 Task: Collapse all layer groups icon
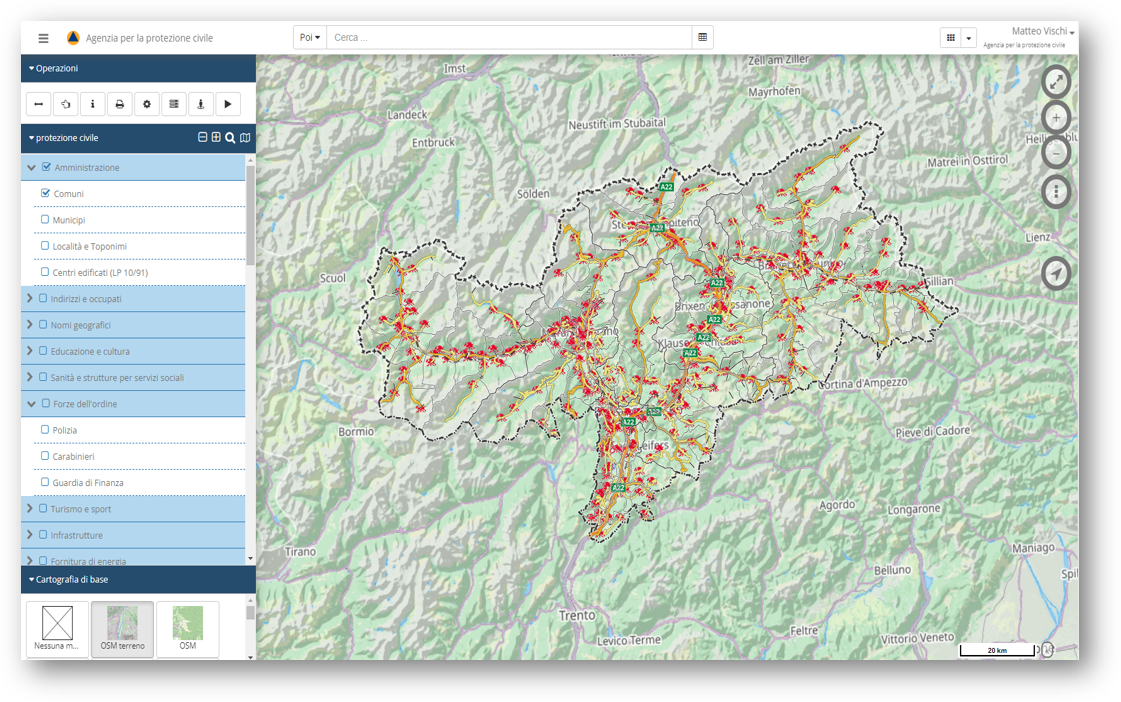tap(202, 138)
